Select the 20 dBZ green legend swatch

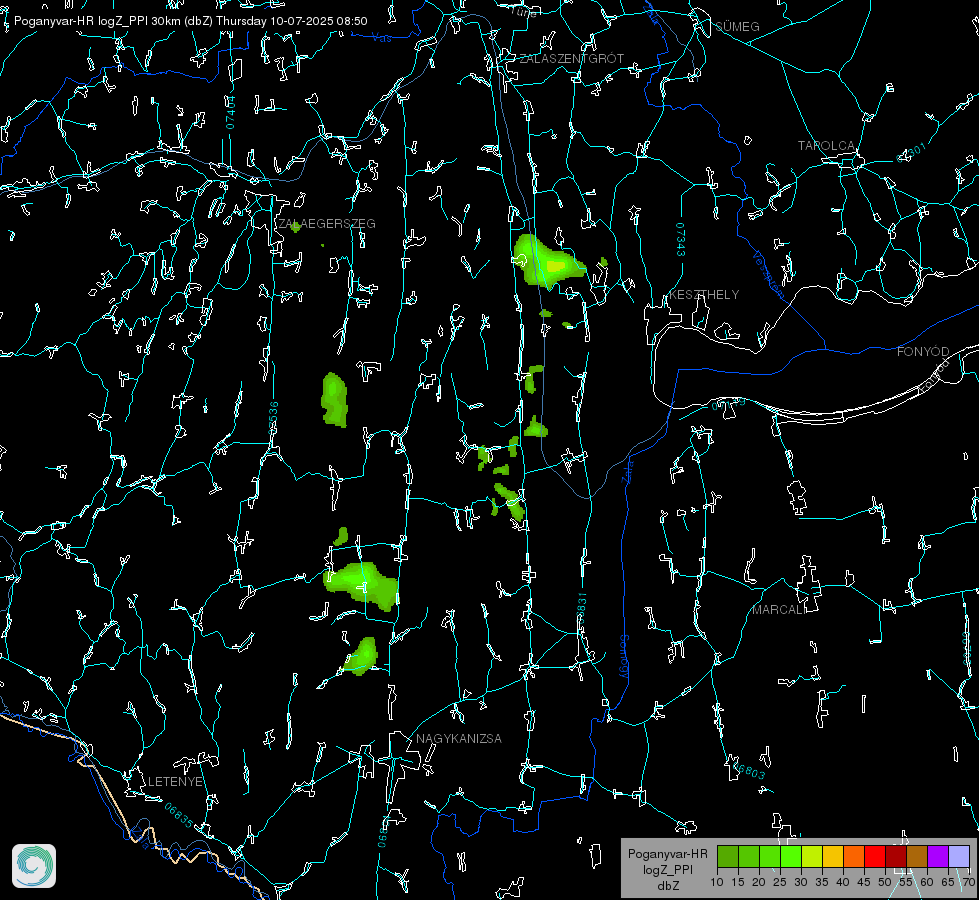point(770,856)
